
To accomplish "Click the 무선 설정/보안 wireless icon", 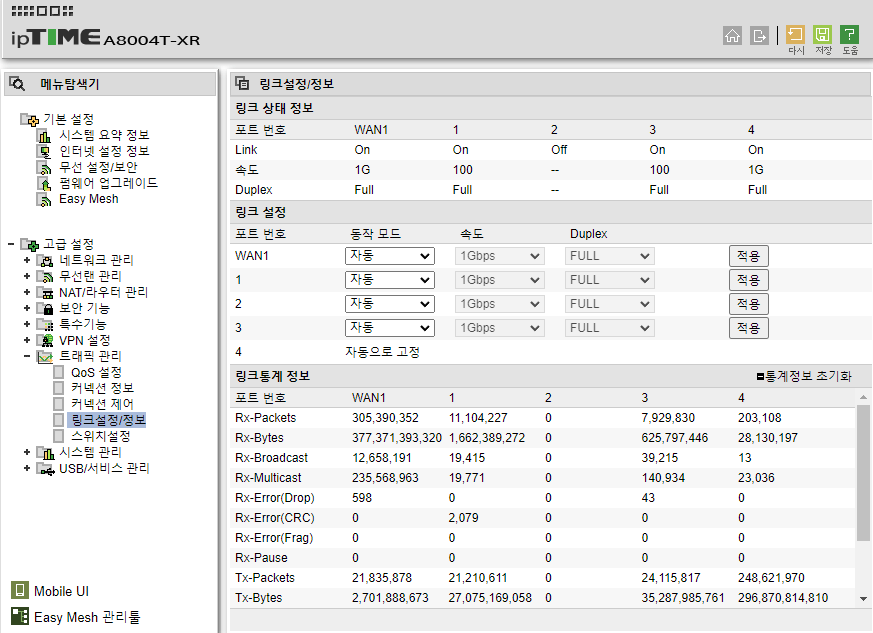I will pos(45,168).
